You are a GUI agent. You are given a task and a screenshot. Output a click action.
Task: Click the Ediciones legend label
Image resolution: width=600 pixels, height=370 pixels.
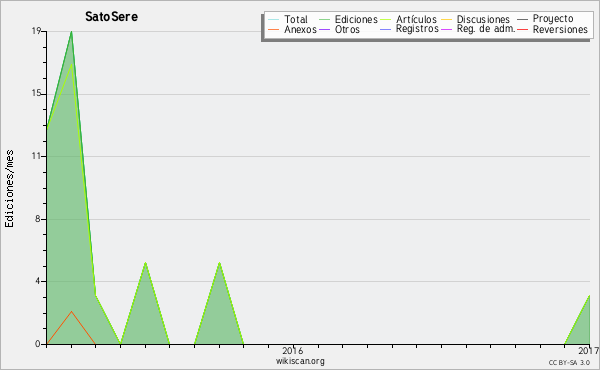[x=356, y=19]
